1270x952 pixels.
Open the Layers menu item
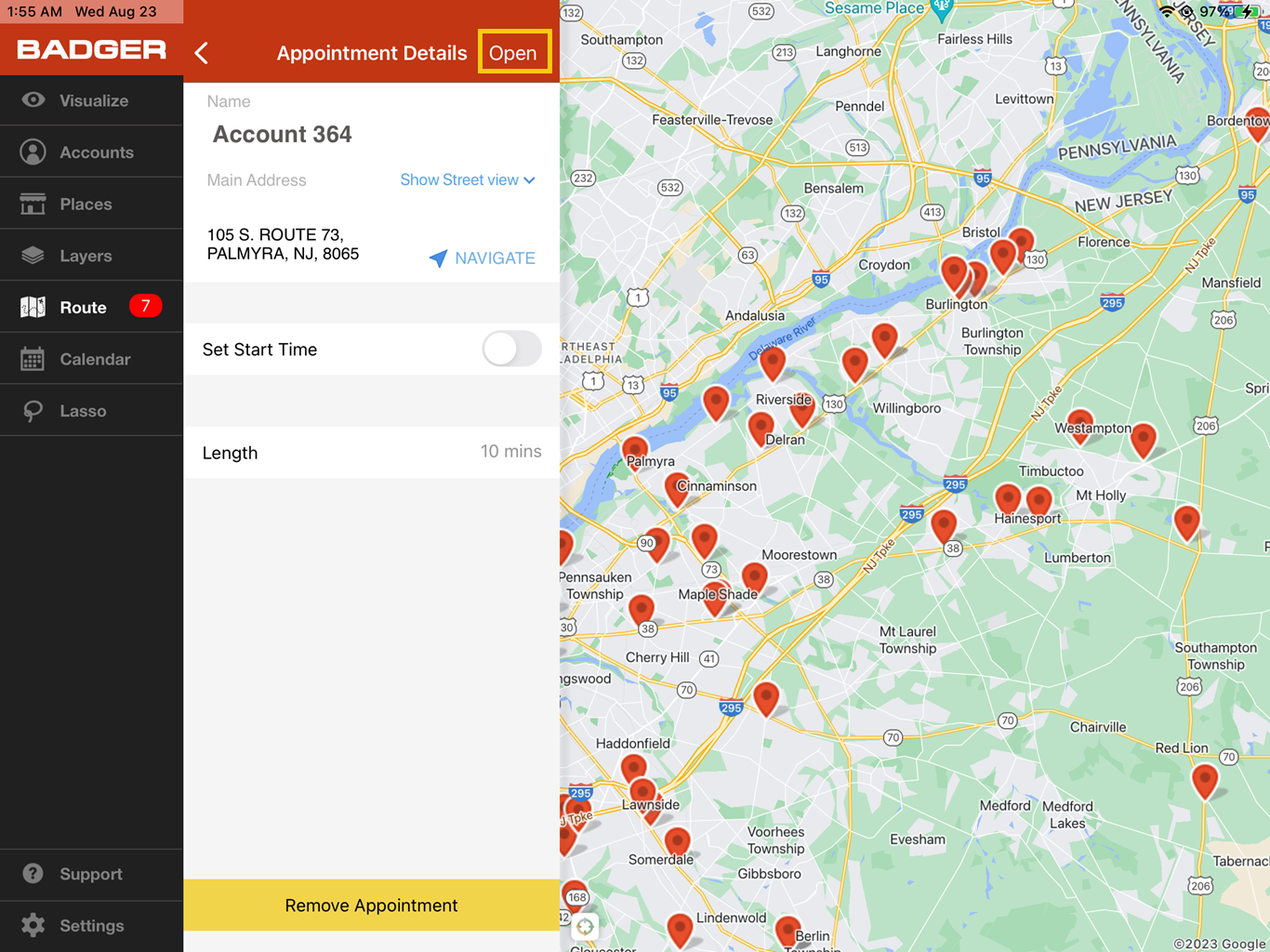[91, 255]
